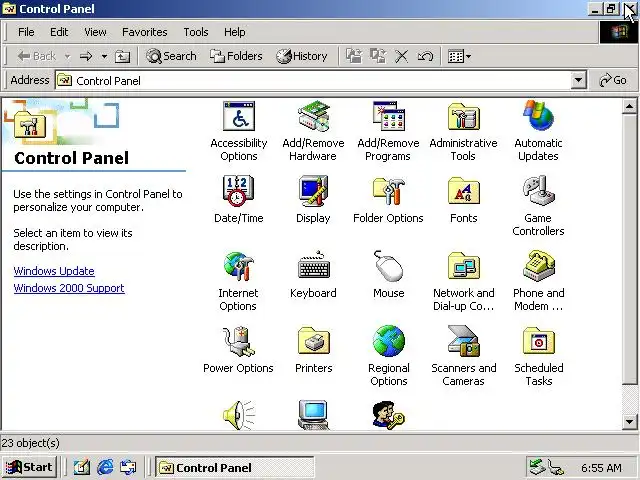Image resolution: width=640 pixels, height=480 pixels.
Task: Expand the Address bar dropdown
Action: tap(578, 80)
